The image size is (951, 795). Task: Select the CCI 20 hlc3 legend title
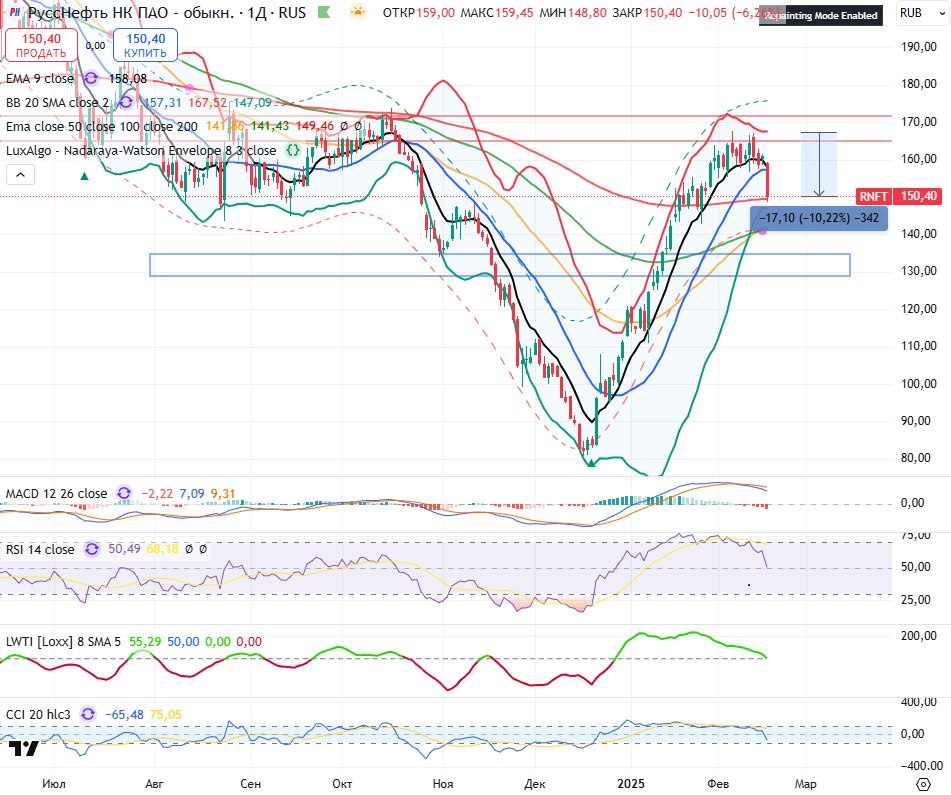tap(39, 714)
